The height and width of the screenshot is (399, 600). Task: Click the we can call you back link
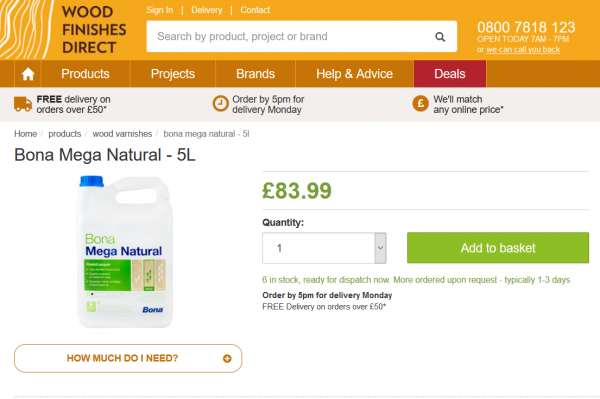pyautogui.click(x=523, y=49)
